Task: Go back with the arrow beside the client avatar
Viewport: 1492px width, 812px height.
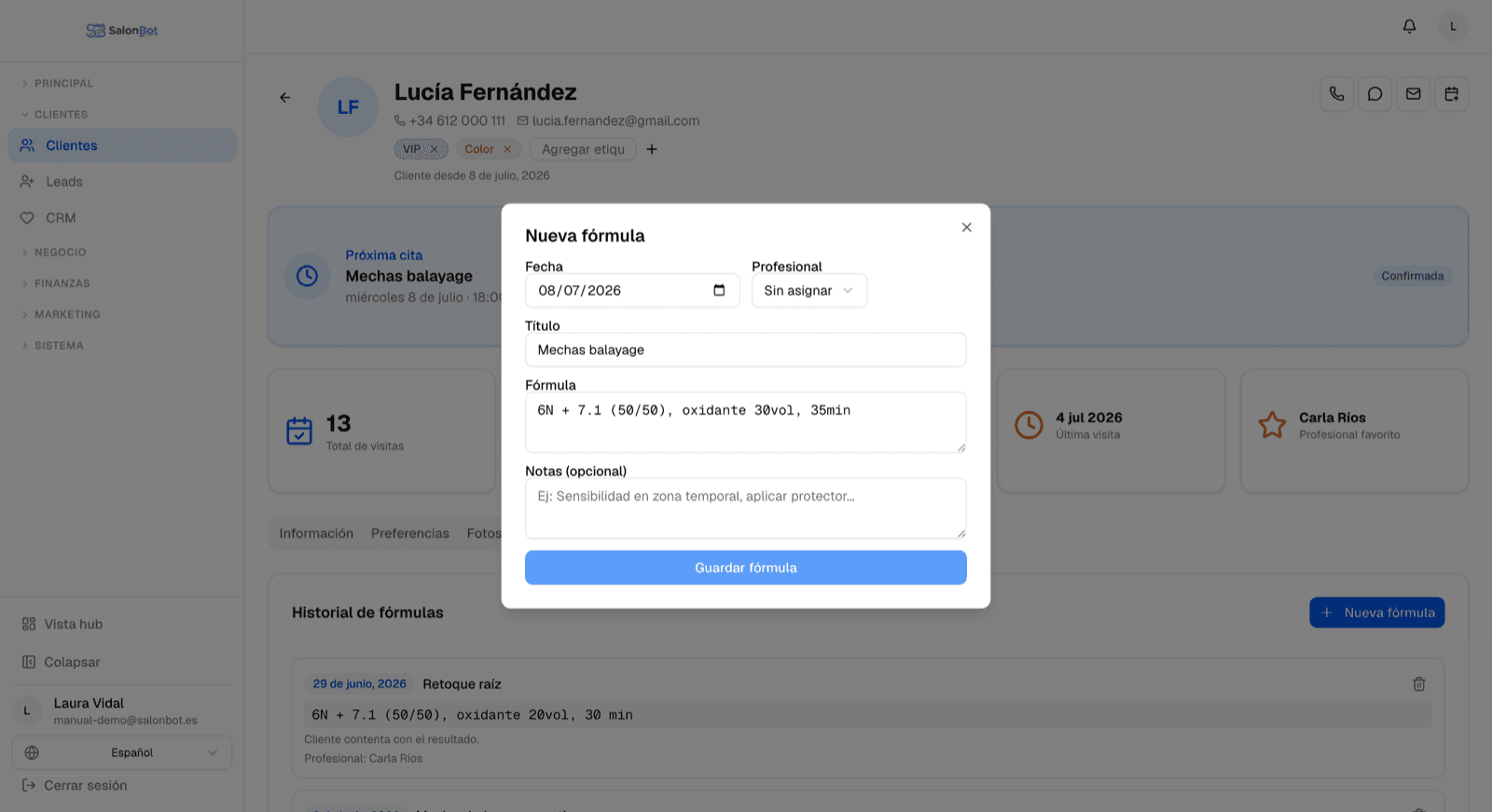Action: 285,97
